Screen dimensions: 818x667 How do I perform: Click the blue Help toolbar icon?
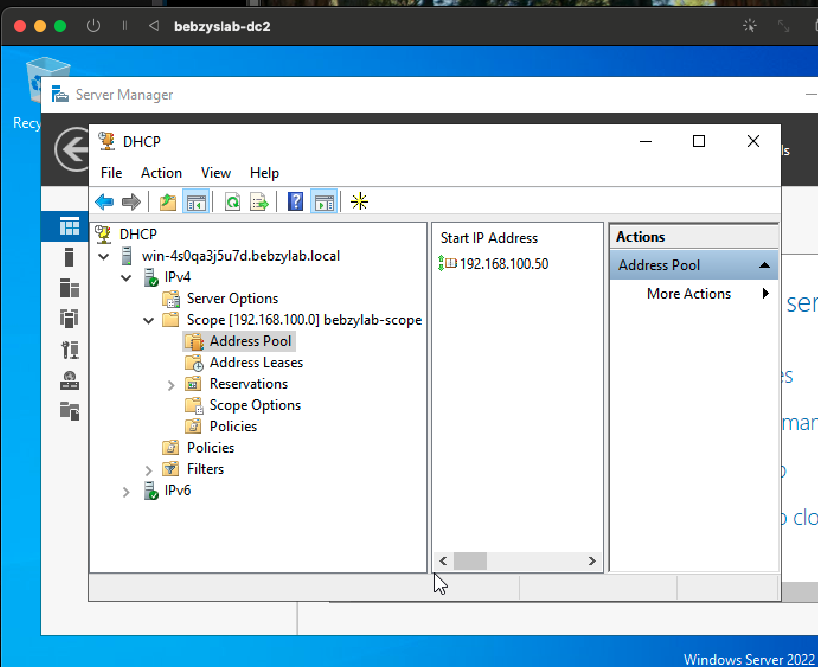(x=295, y=201)
